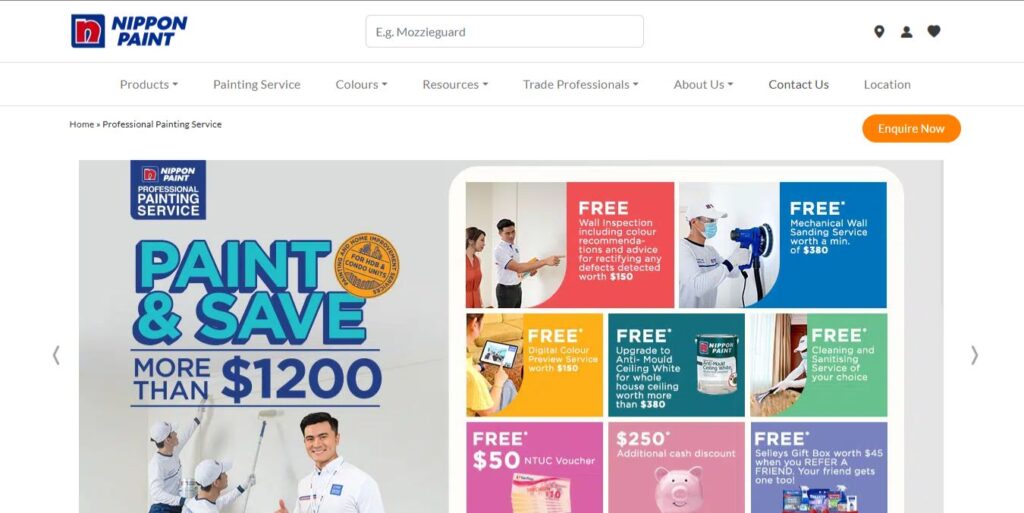The width and height of the screenshot is (1024, 513).
Task: Click the orange HDB & Condo seal
Action: [x=367, y=266]
